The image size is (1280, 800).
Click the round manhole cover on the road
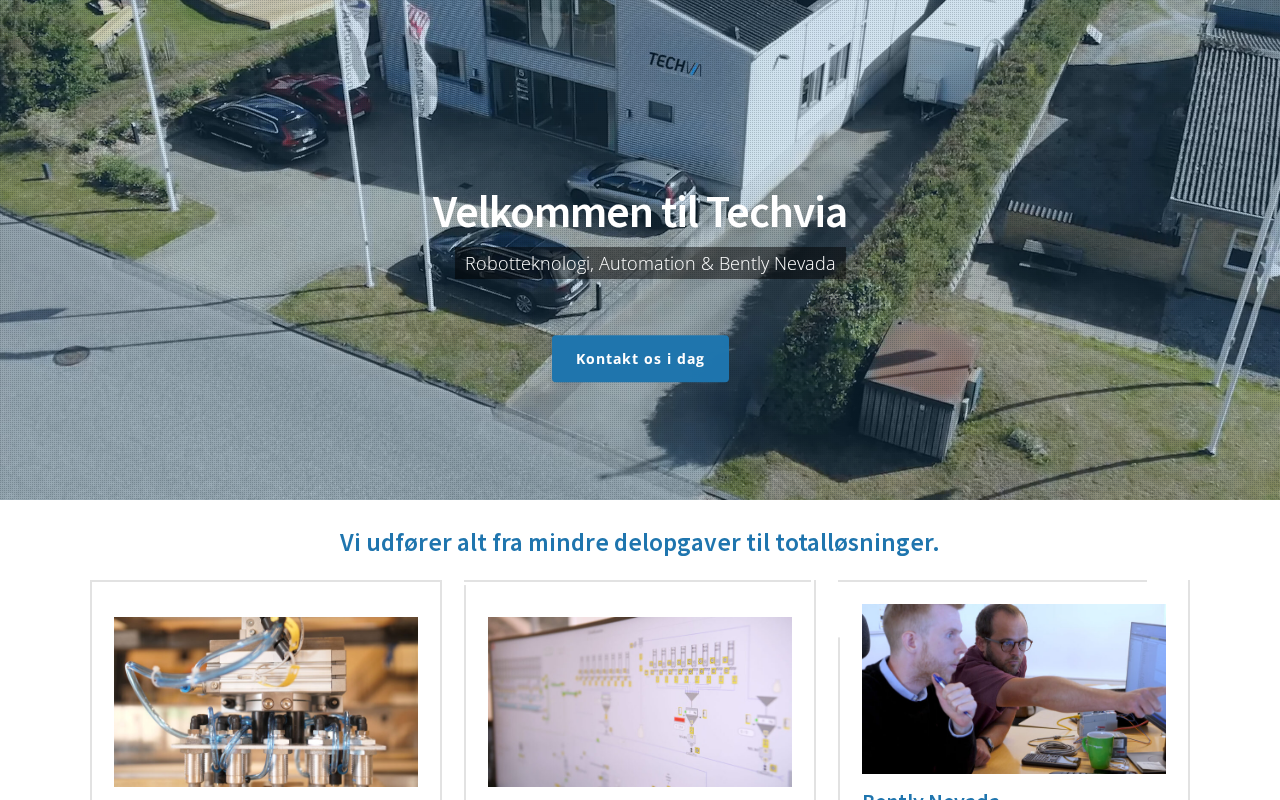click(71, 356)
